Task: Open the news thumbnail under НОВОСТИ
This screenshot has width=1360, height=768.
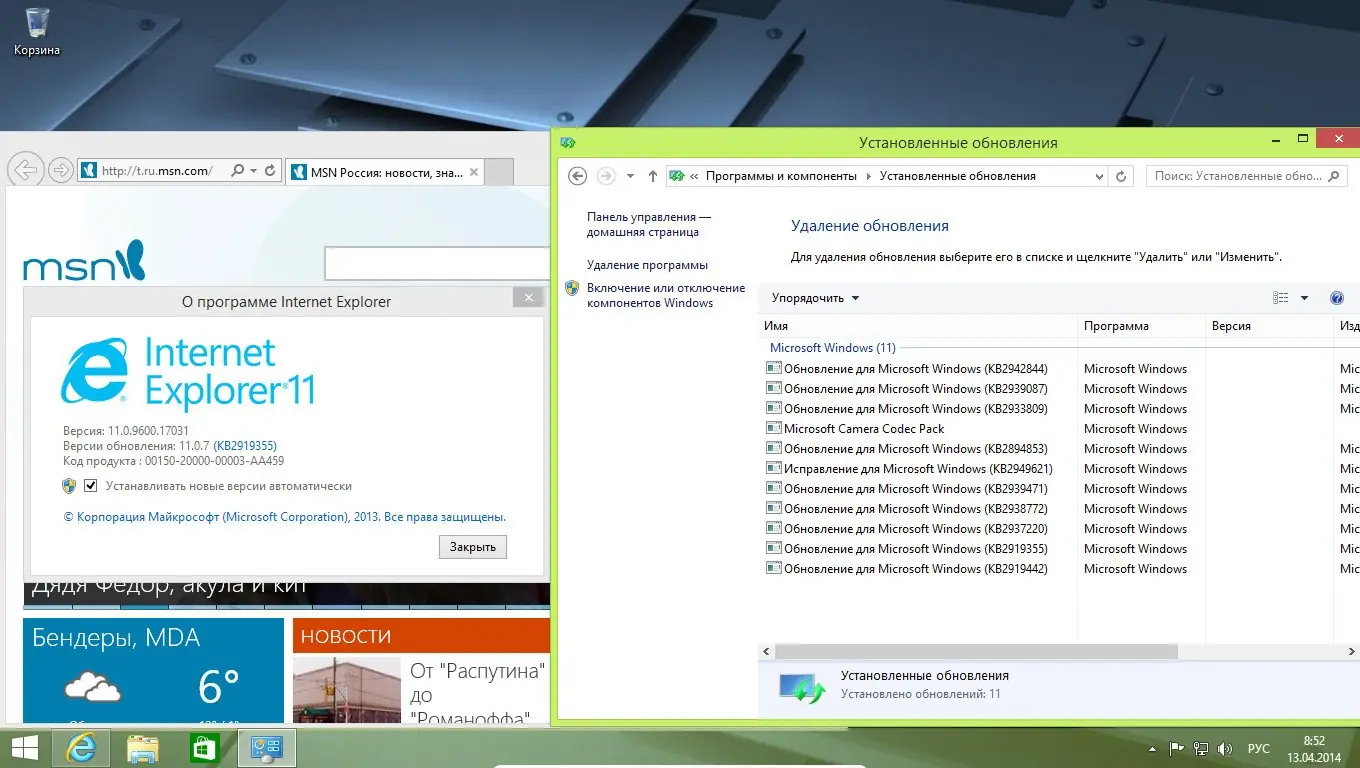Action: click(347, 691)
